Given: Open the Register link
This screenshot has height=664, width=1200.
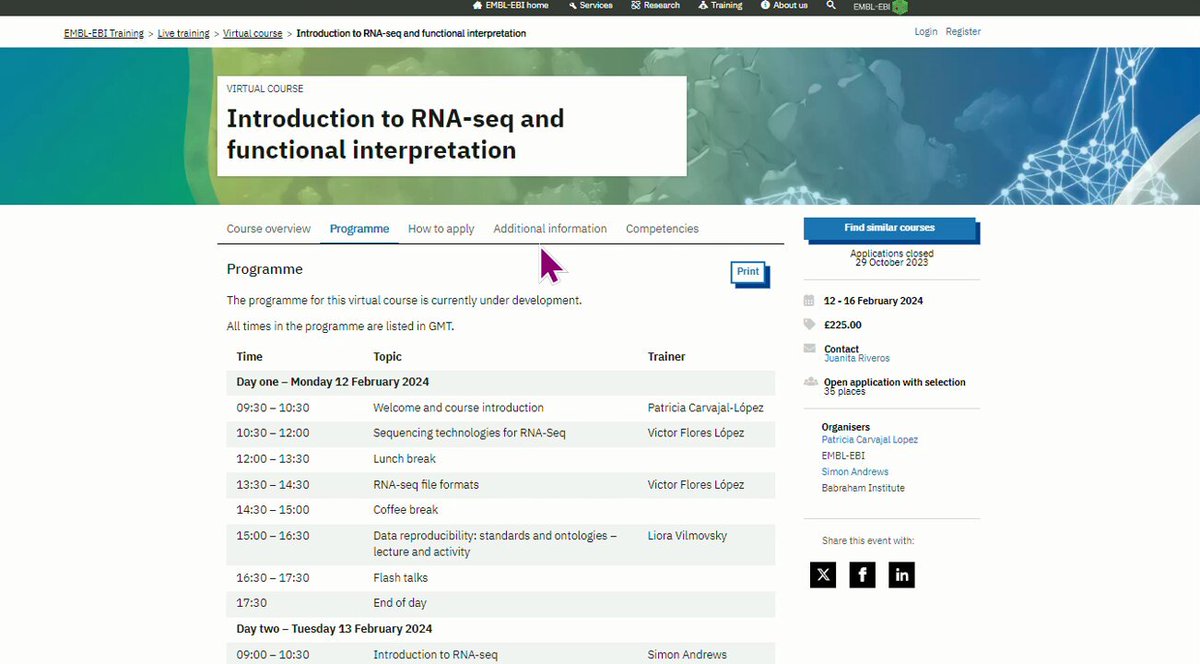Looking at the screenshot, I should pyautogui.click(x=963, y=32).
